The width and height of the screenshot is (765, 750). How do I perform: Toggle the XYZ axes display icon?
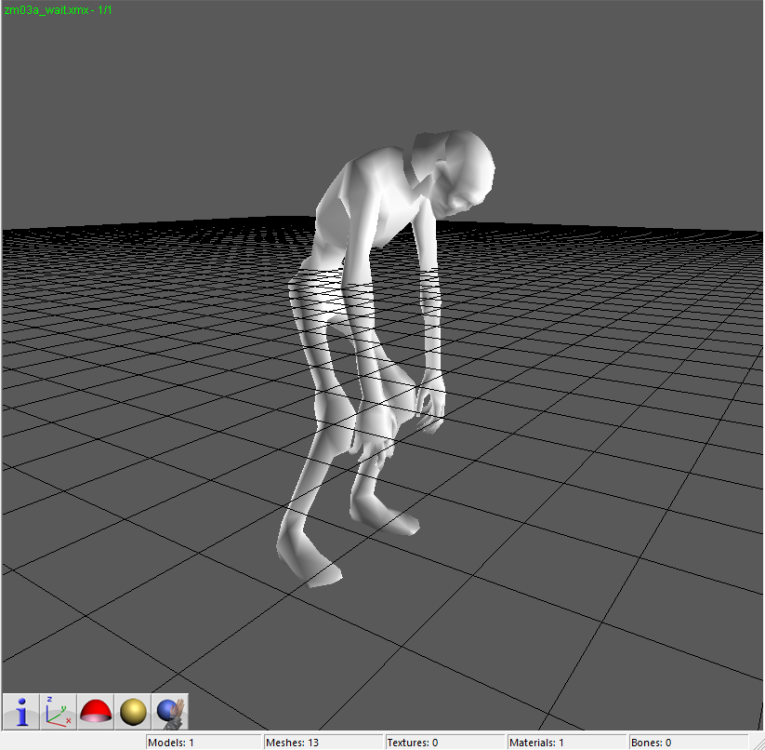click(x=58, y=712)
